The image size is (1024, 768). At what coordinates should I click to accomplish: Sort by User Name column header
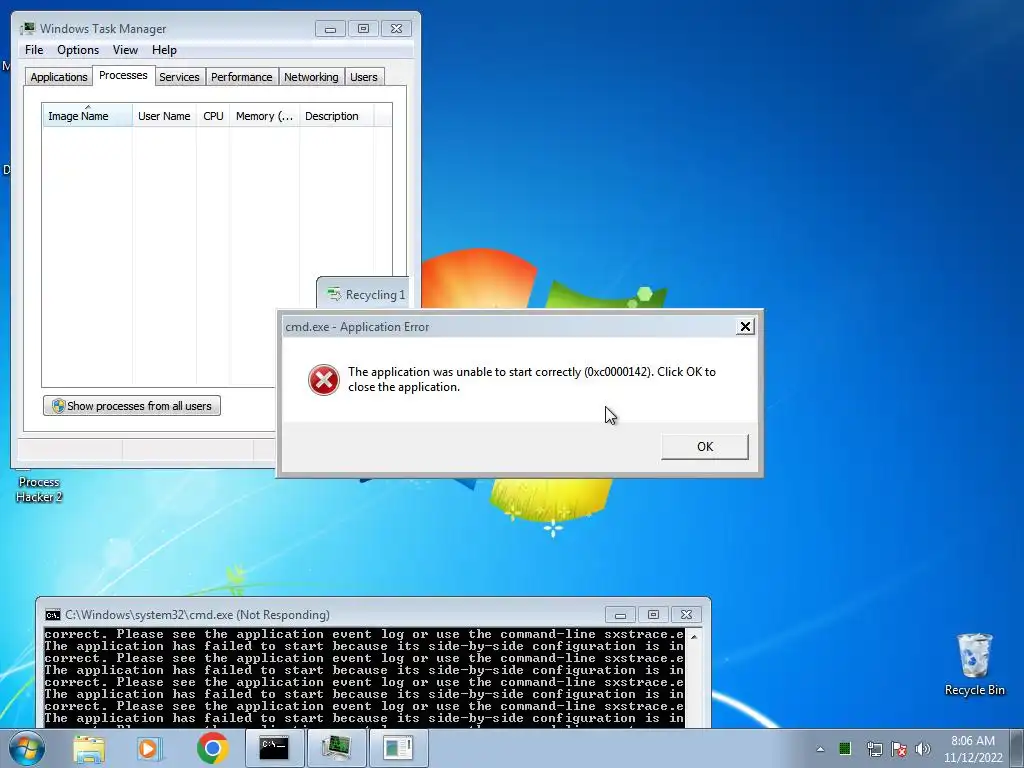tap(164, 116)
